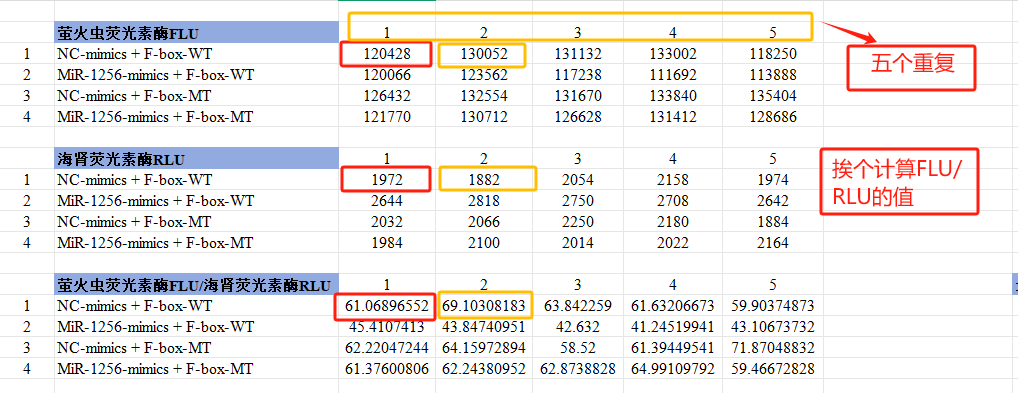This screenshot has height=393, width=1018.
Task: Click the cell showing 2164
Action: [773, 244]
